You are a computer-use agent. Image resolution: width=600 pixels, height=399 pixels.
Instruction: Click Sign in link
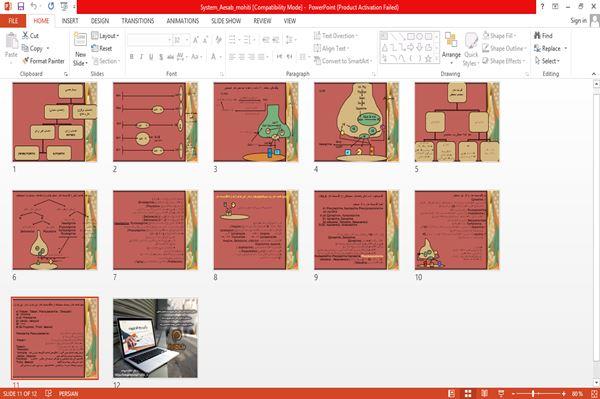click(x=578, y=21)
